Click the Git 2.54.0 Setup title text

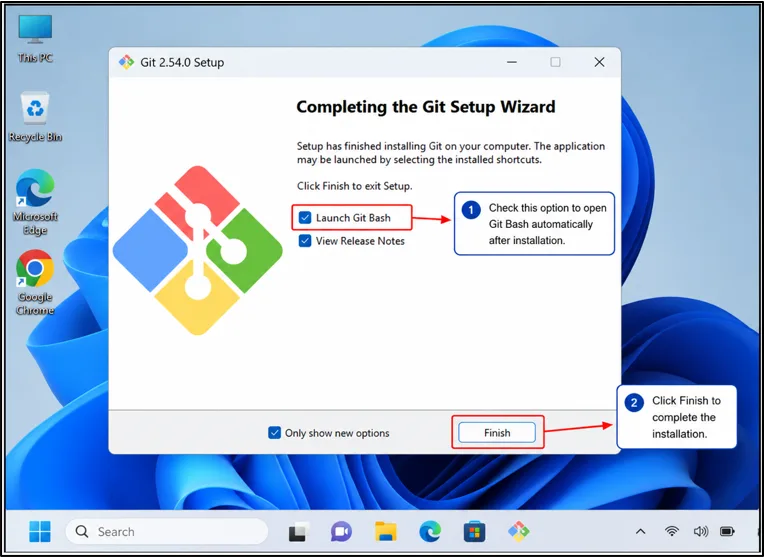pyautogui.click(x=182, y=62)
